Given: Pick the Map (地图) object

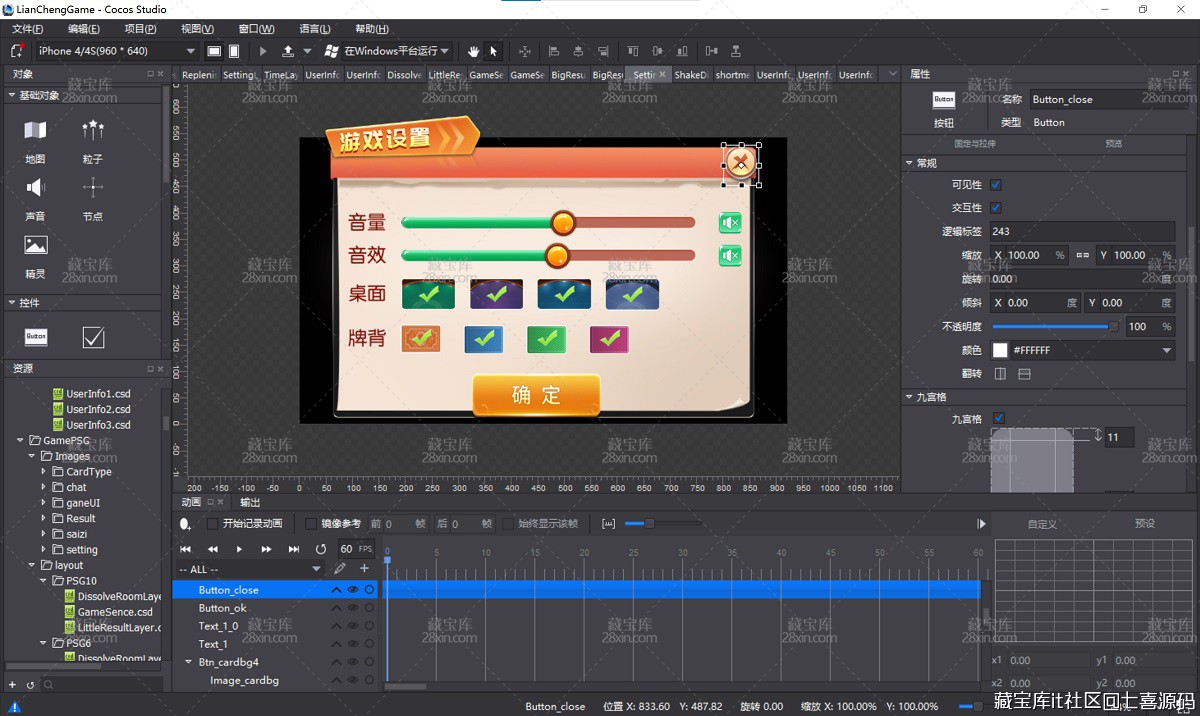Looking at the screenshot, I should [36, 131].
